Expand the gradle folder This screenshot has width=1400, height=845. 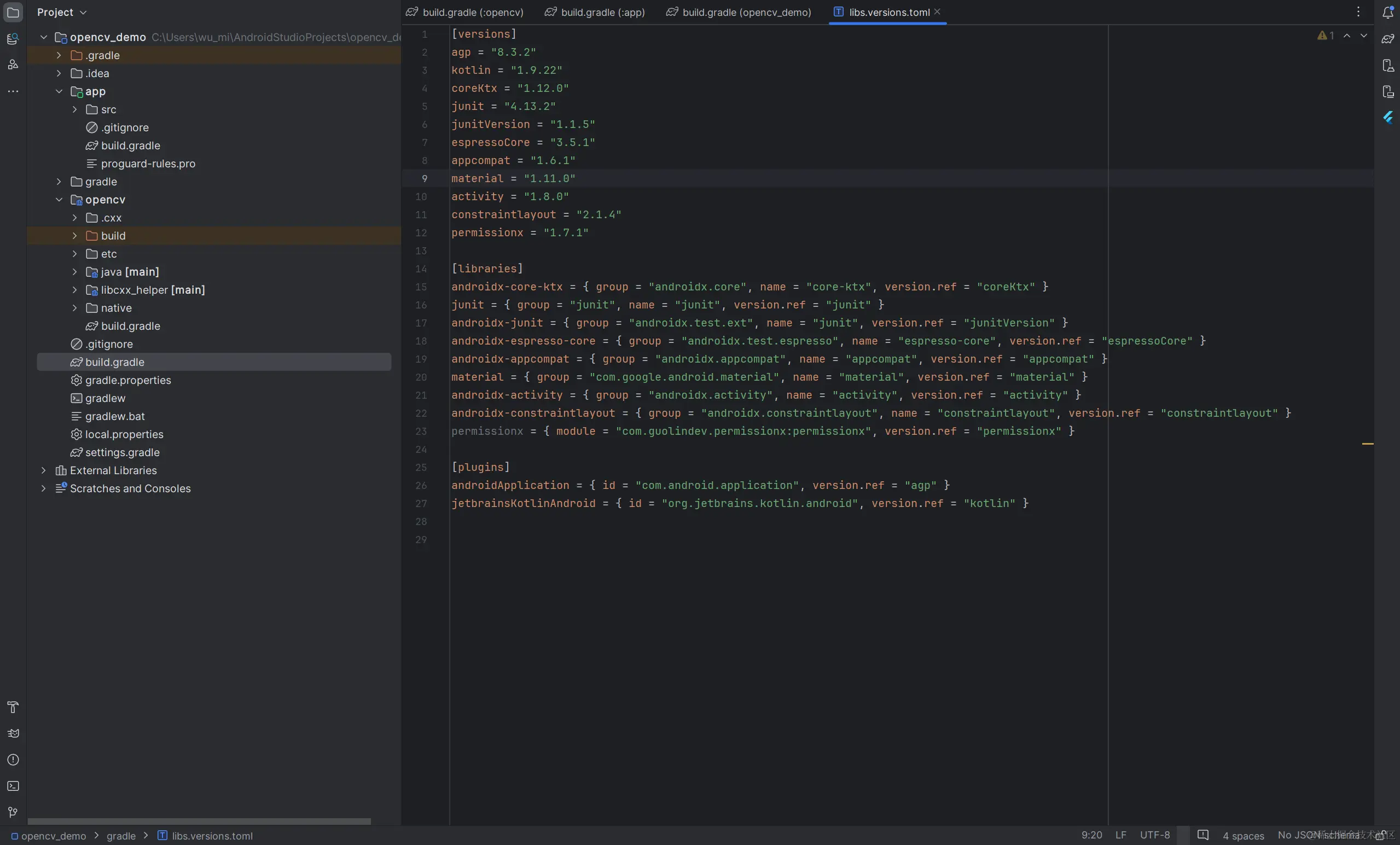click(59, 181)
